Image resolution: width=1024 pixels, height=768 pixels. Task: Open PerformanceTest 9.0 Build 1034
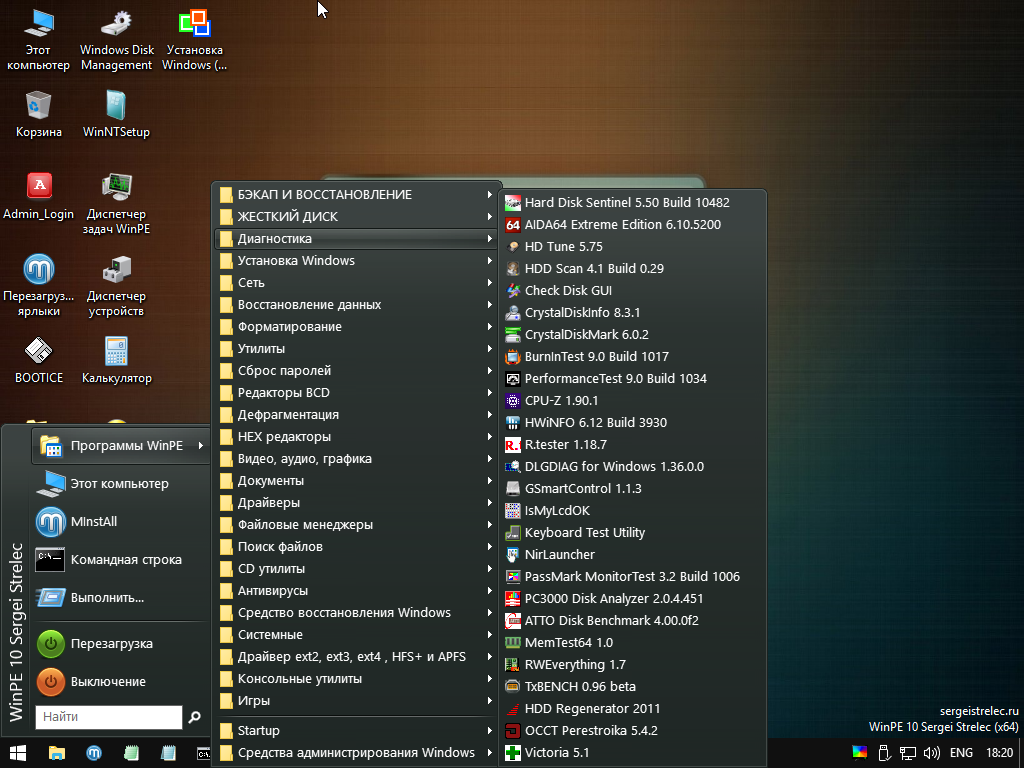(632, 379)
